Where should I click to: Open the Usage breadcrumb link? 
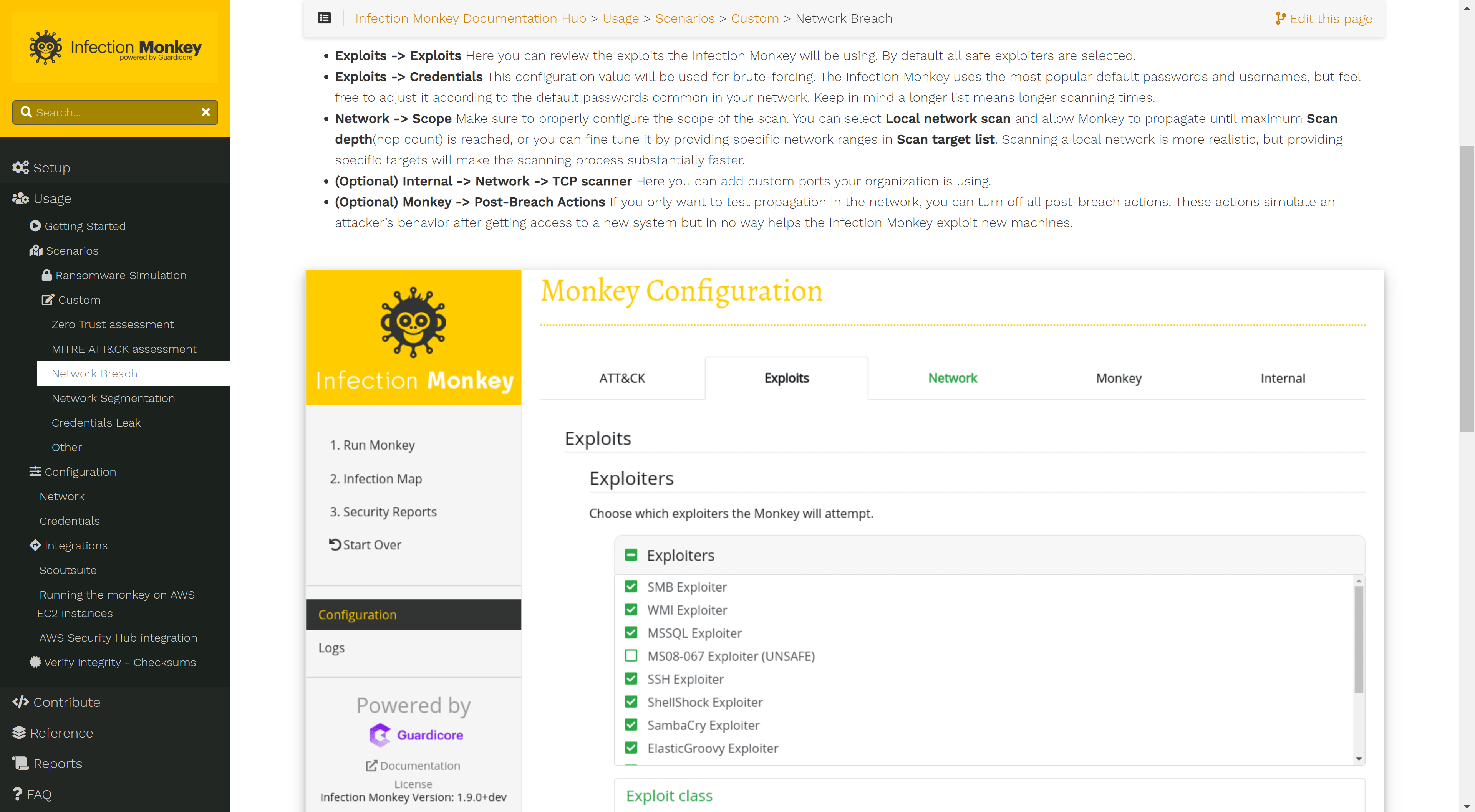[x=621, y=18]
